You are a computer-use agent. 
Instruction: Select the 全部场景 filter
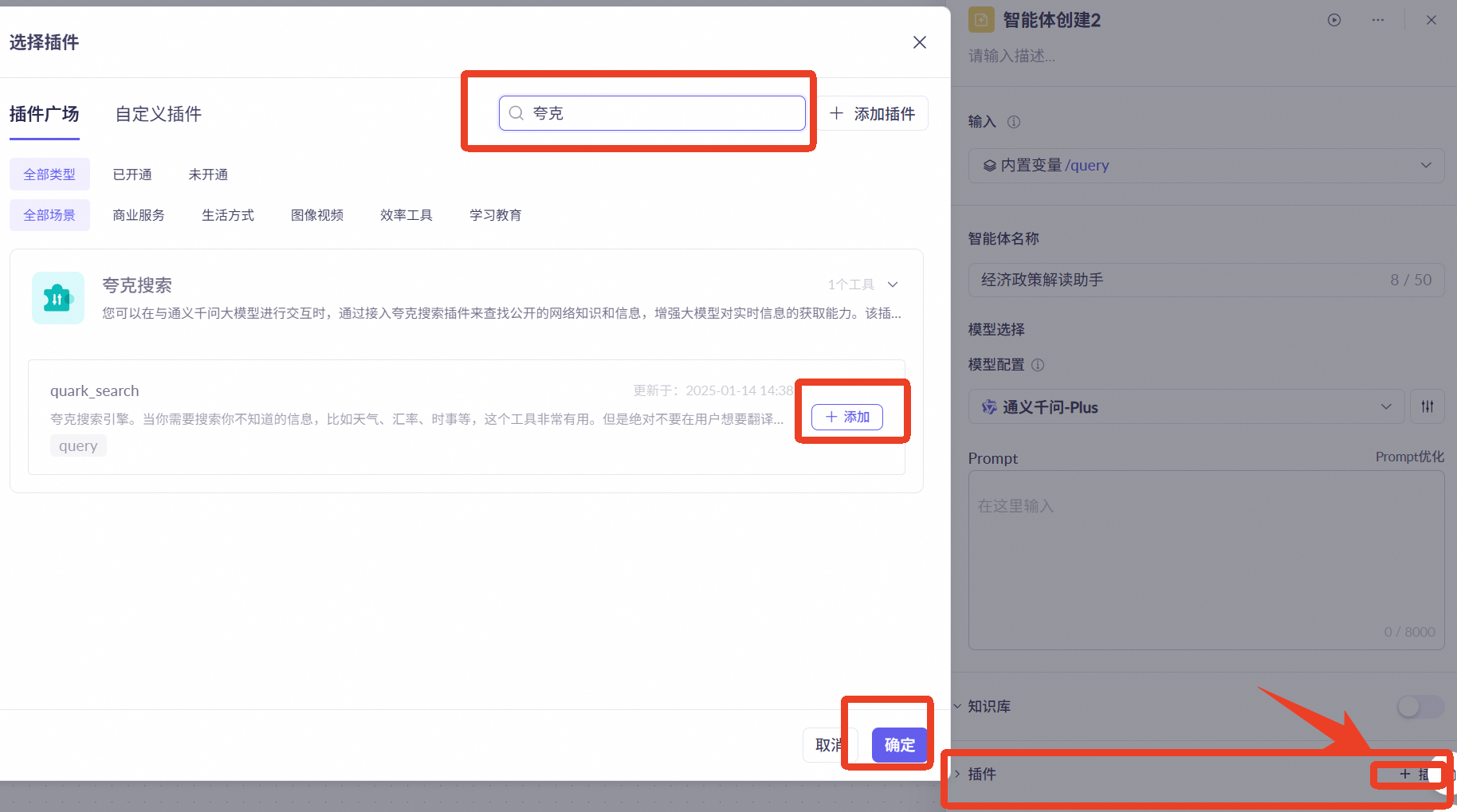pos(49,215)
